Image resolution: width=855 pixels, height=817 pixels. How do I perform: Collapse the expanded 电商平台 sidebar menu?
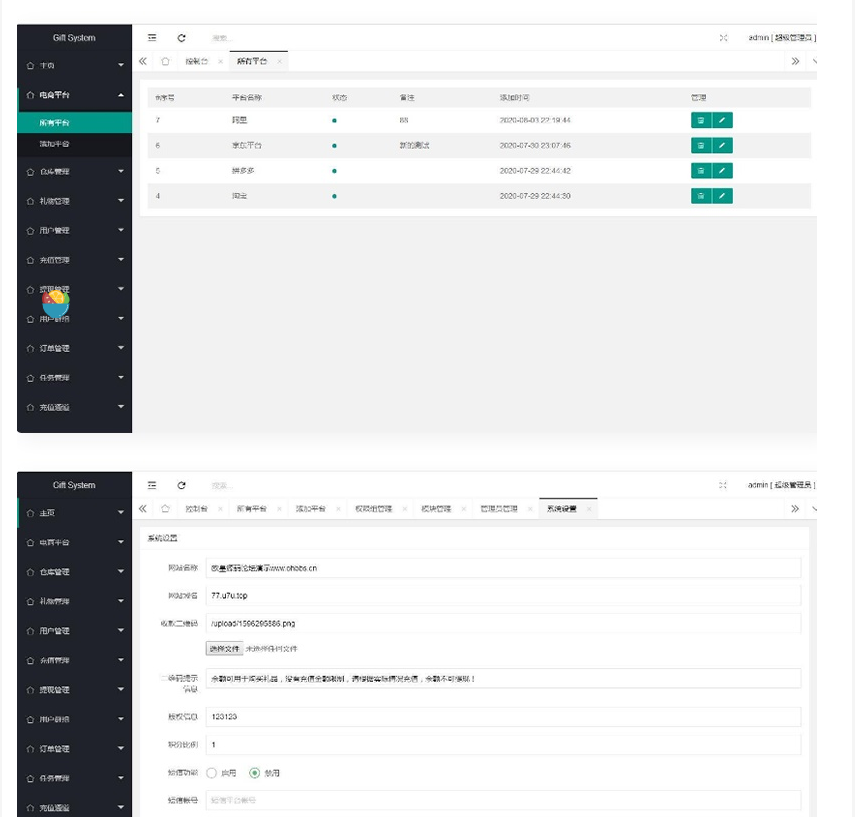click(x=74, y=95)
